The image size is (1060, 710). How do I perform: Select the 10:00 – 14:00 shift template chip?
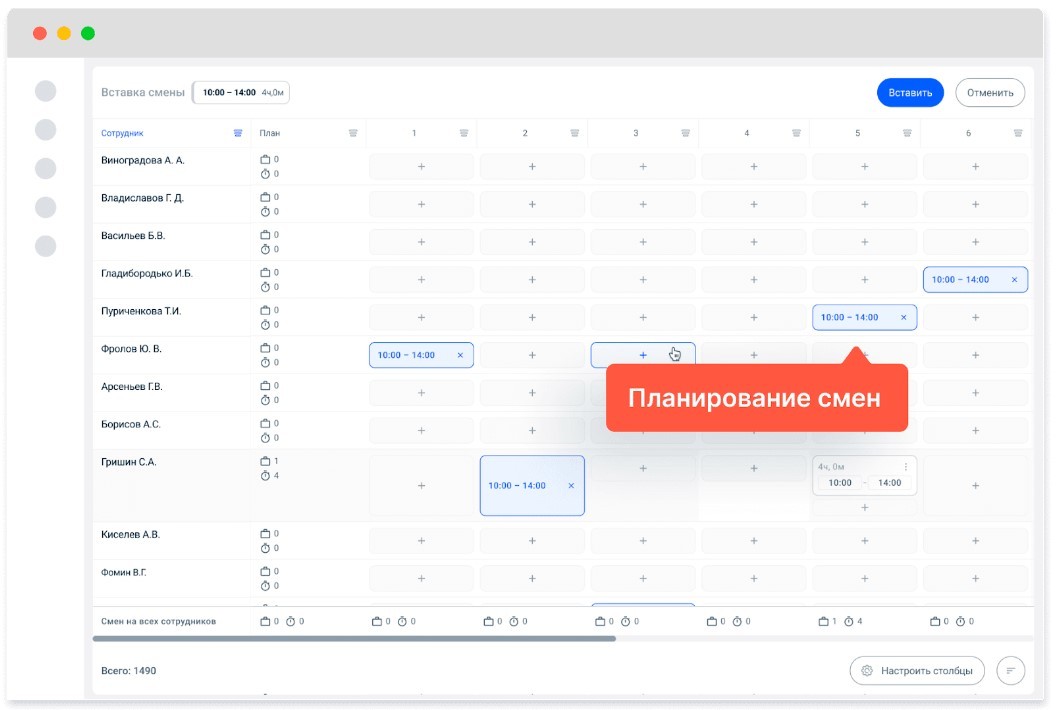241,93
